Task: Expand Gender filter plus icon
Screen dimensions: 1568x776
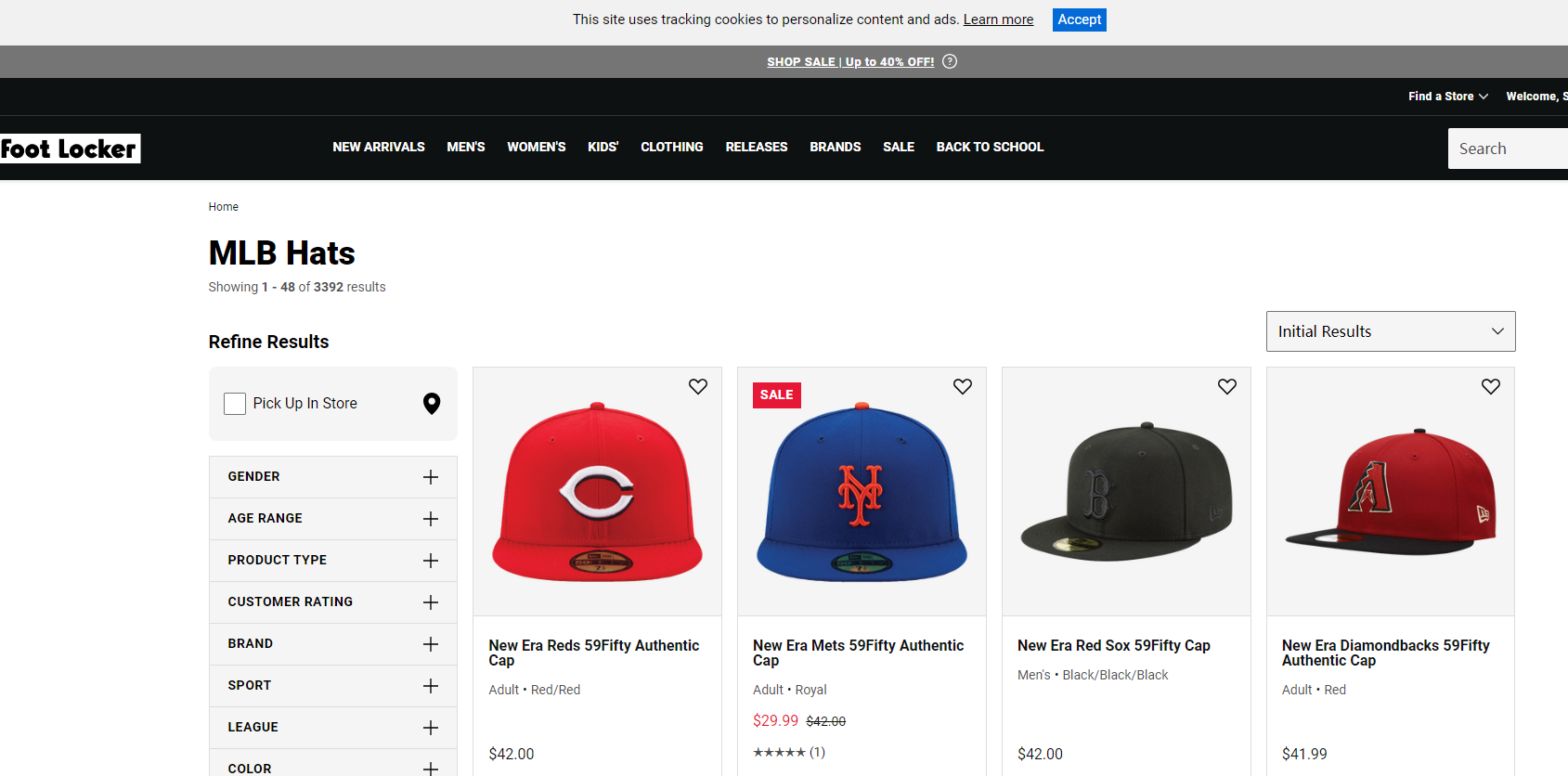Action: (x=430, y=477)
